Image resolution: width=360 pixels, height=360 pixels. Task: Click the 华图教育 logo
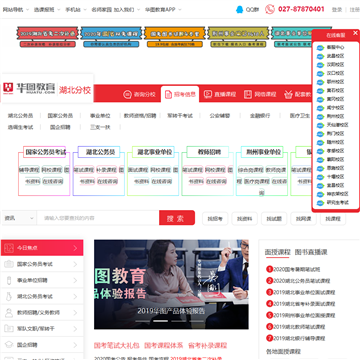(29, 88)
